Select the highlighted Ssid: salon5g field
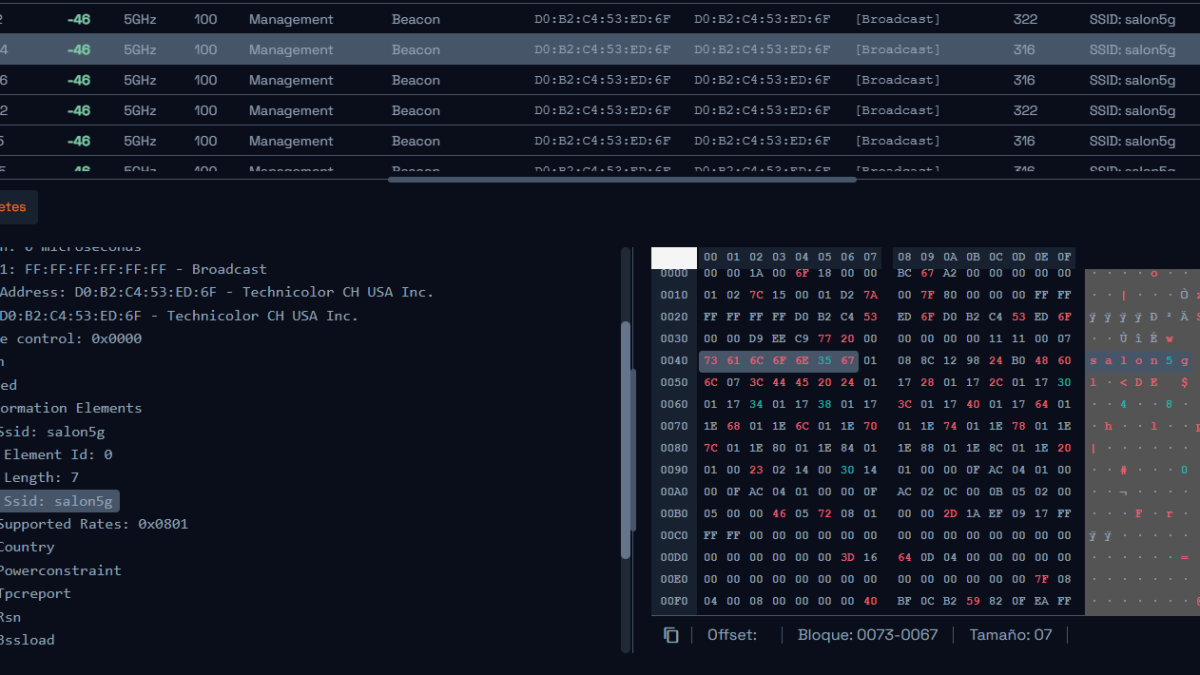The image size is (1200, 675). pyautogui.click(x=59, y=501)
